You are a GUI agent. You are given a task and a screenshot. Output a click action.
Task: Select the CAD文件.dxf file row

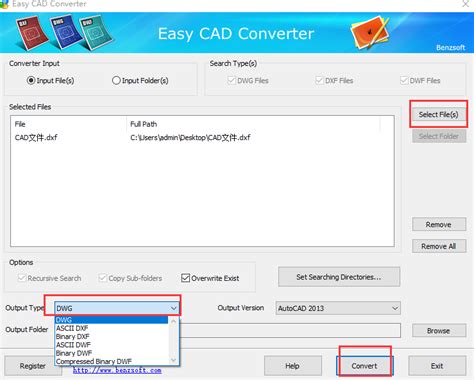(202, 137)
